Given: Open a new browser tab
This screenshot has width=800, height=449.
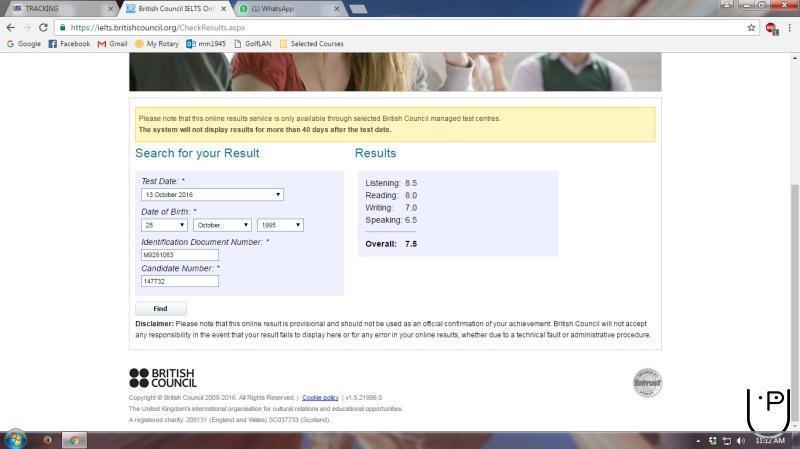Looking at the screenshot, I should 358,9.
